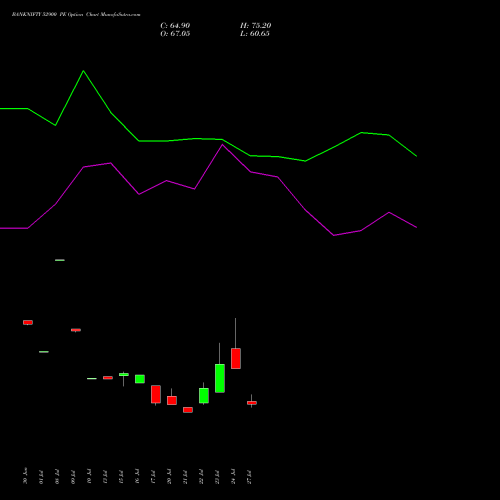Select the 30 Jun date label

25,476
